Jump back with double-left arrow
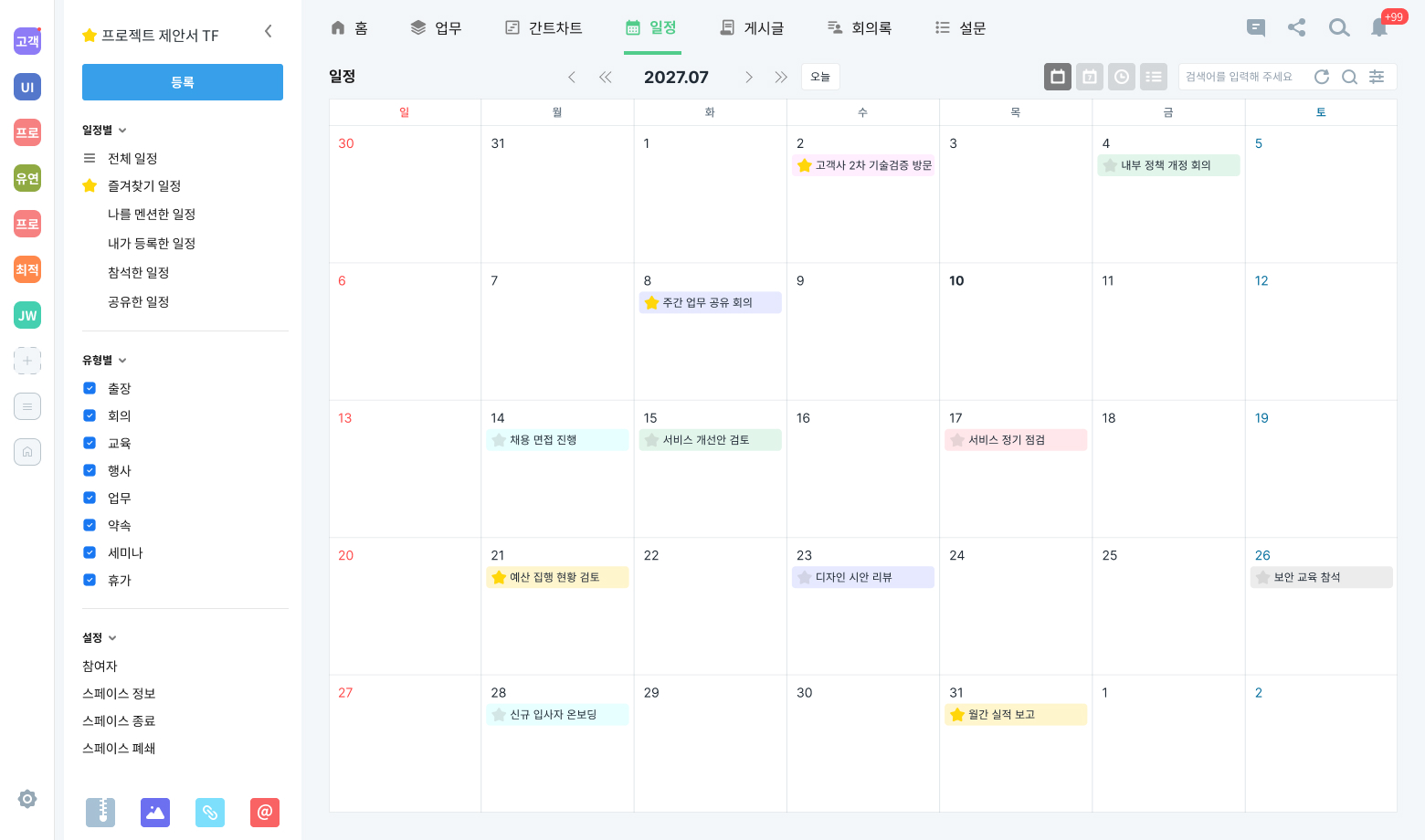The height and width of the screenshot is (840, 1425). 606,77
